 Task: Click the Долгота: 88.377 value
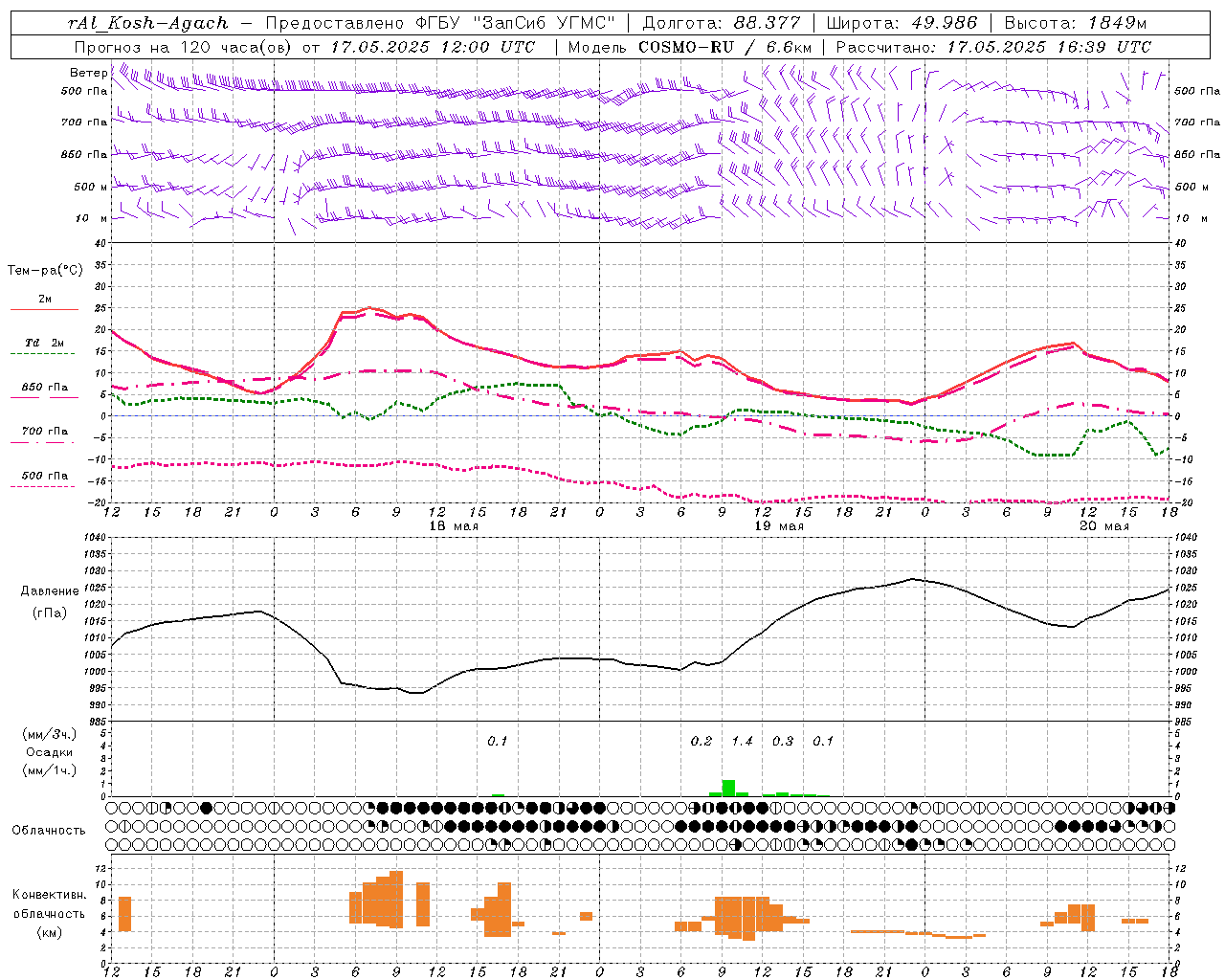pyautogui.click(x=723, y=22)
